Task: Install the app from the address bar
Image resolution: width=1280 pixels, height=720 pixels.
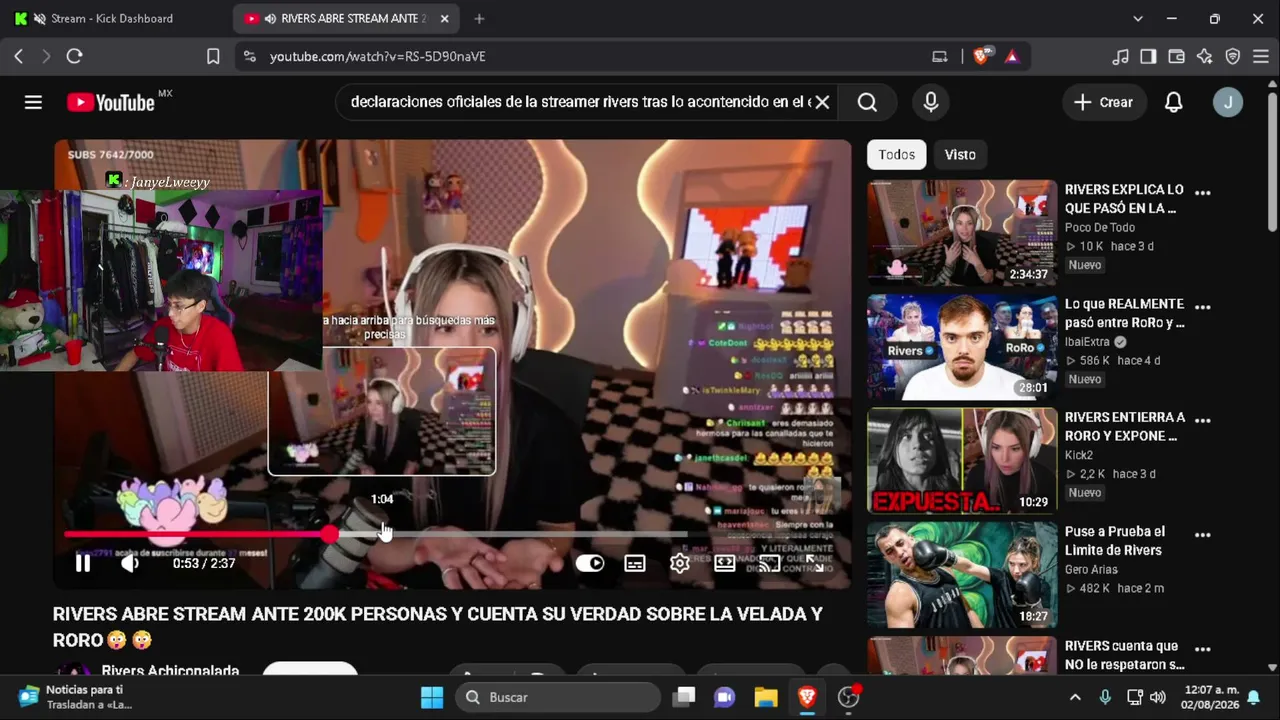Action: [x=939, y=56]
